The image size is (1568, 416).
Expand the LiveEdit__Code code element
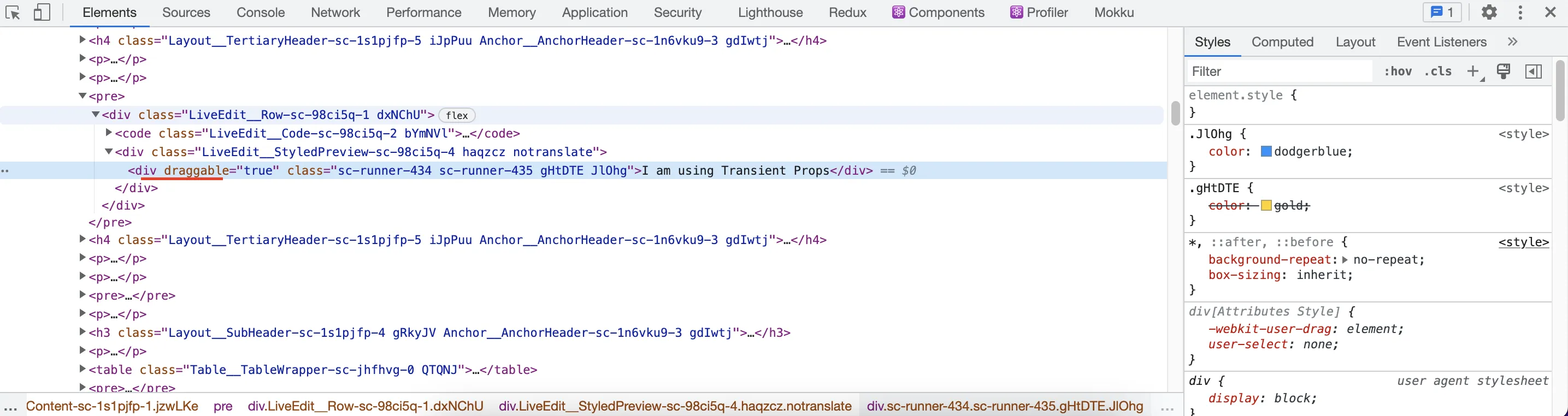108,133
